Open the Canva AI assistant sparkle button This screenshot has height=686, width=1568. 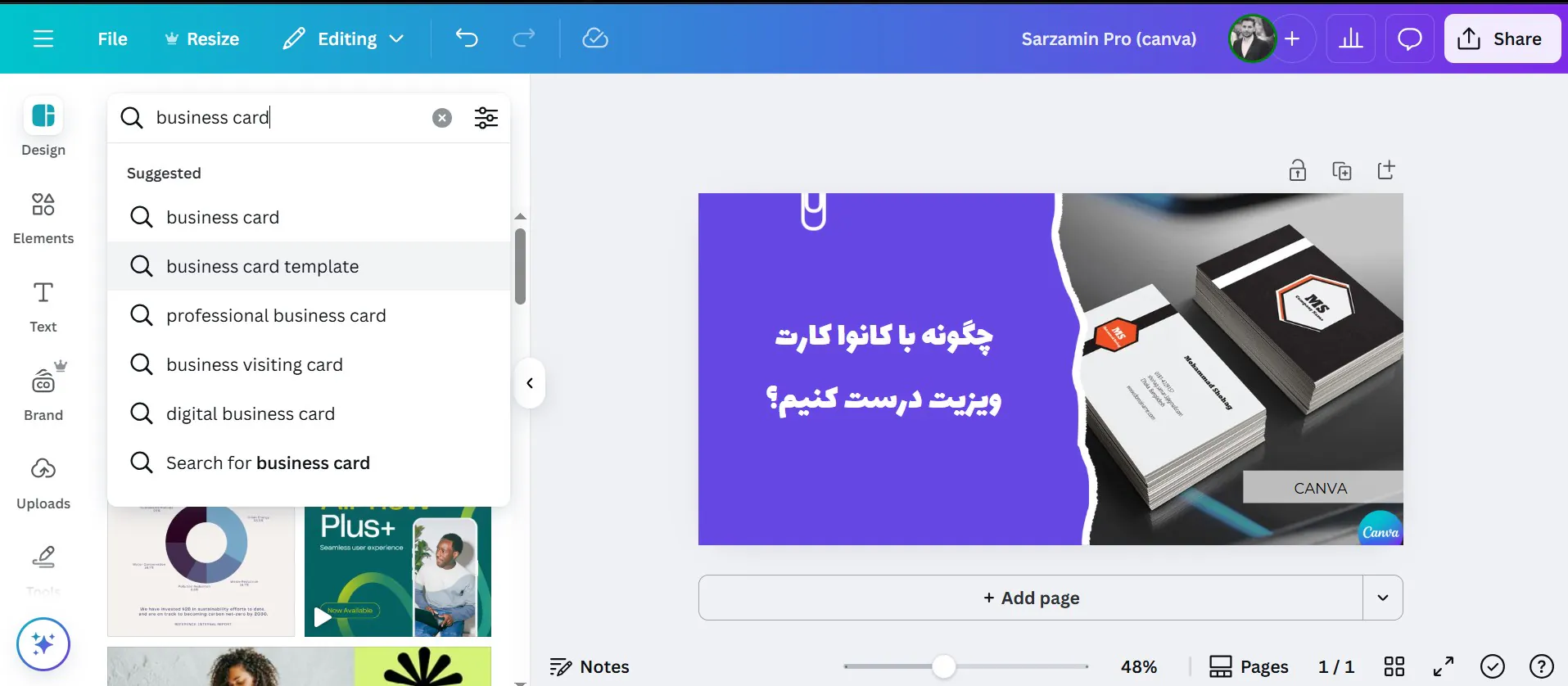43,644
